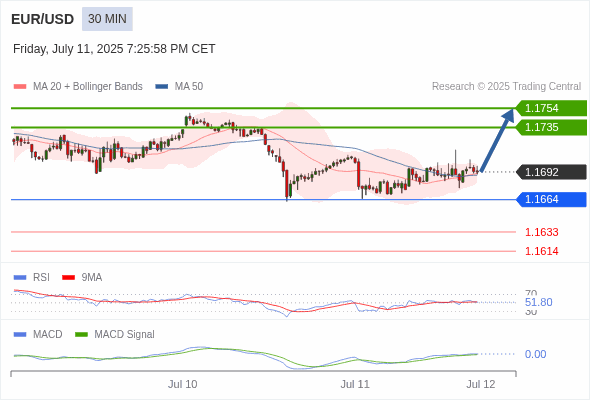The image size is (590, 400).
Task: Click the MACD blue legend swatch
Action: click(x=20, y=335)
